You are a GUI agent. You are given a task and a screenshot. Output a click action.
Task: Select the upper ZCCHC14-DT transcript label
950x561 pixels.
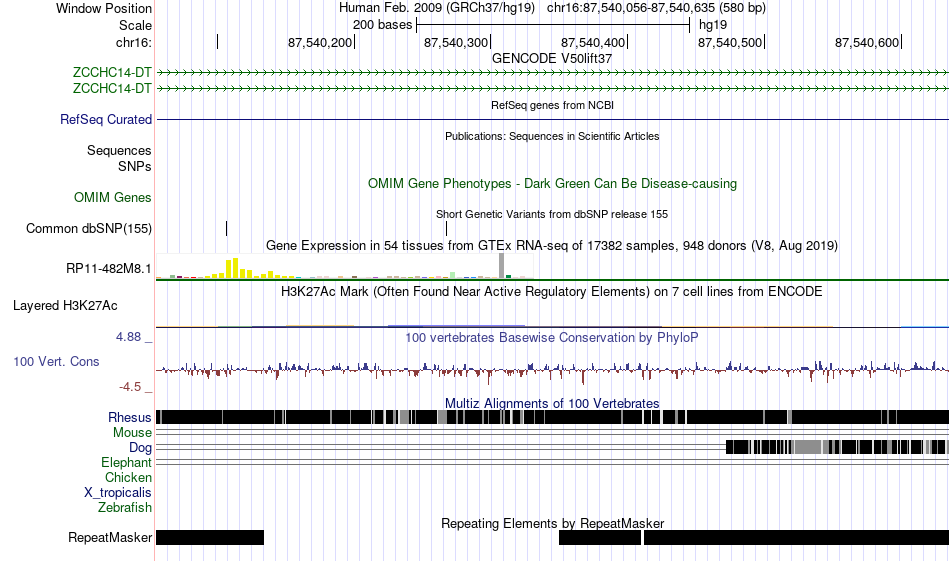pyautogui.click(x=112, y=73)
